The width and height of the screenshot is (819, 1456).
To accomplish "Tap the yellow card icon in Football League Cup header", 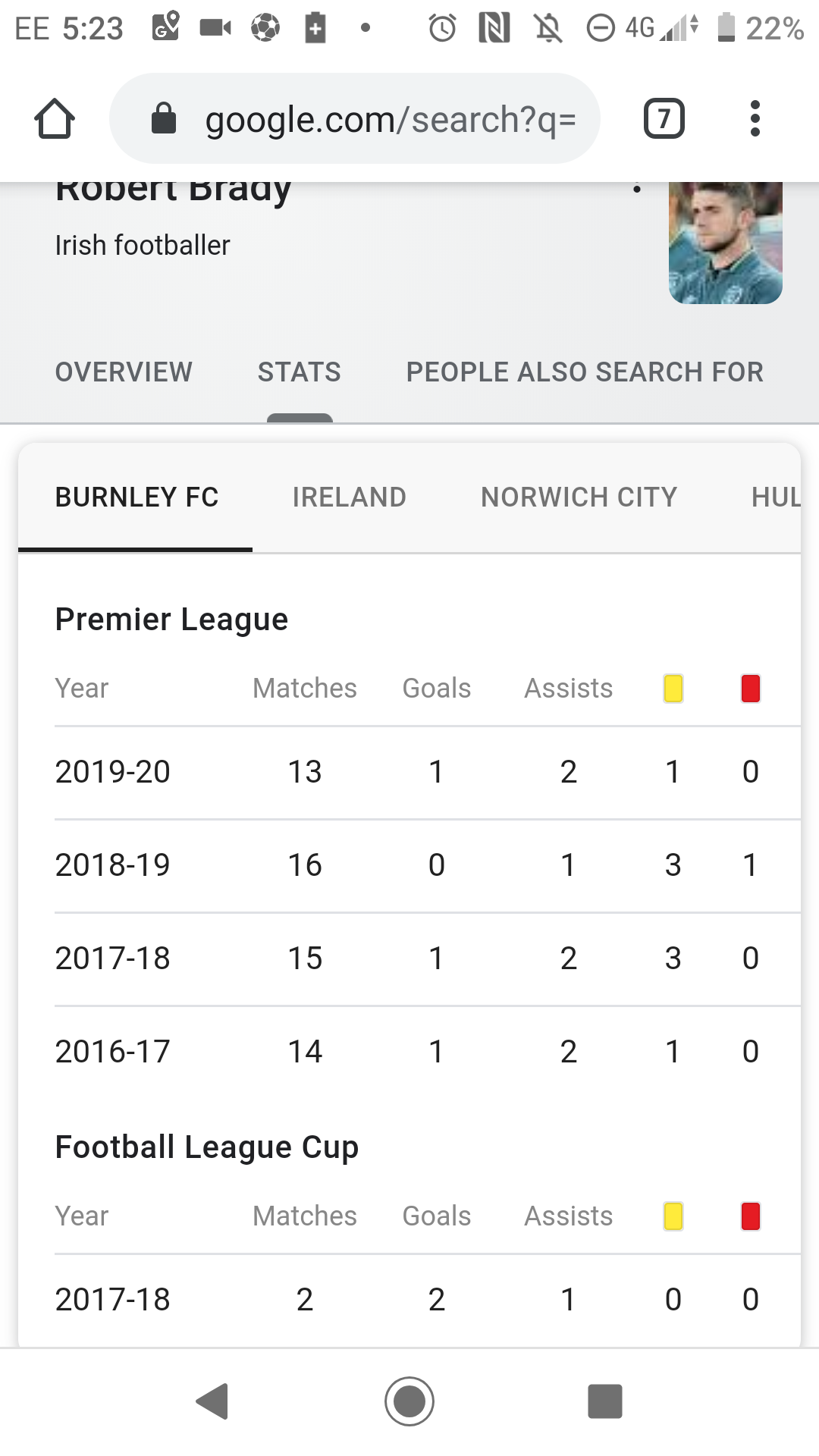I will [x=673, y=1216].
